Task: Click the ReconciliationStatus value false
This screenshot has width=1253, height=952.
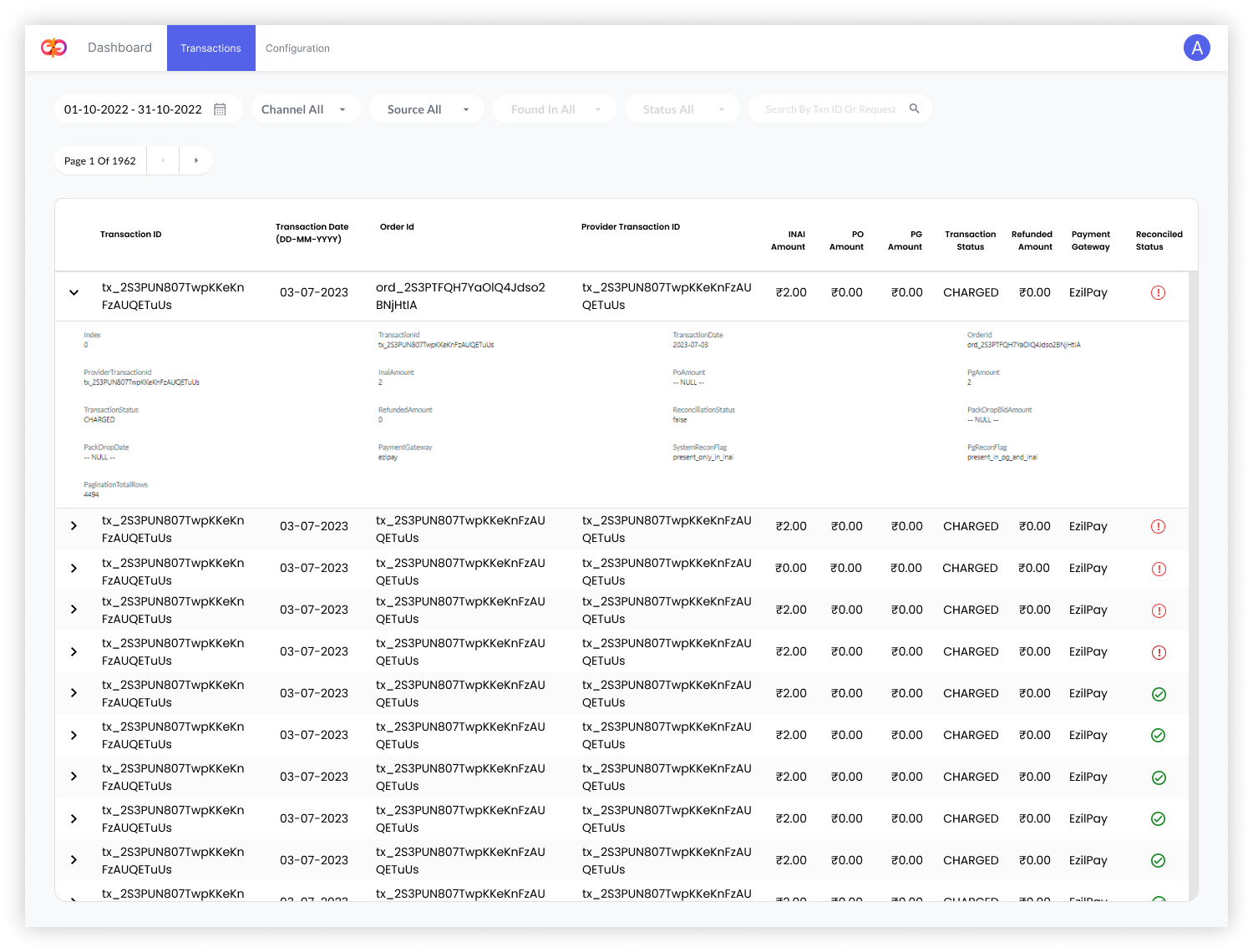Action: pos(680,420)
